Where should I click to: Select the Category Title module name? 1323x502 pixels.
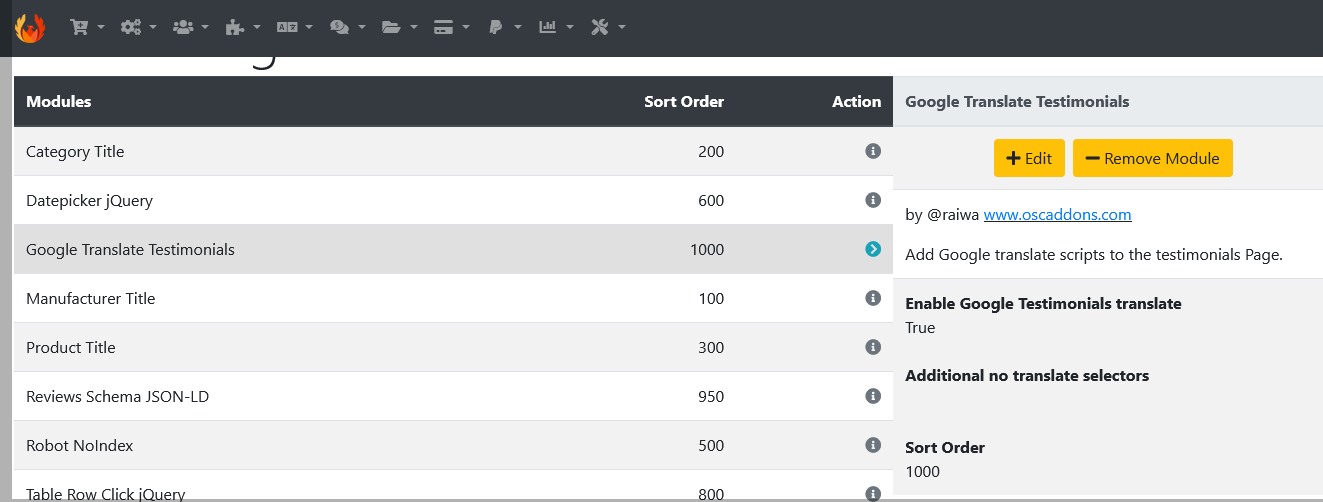coord(75,152)
